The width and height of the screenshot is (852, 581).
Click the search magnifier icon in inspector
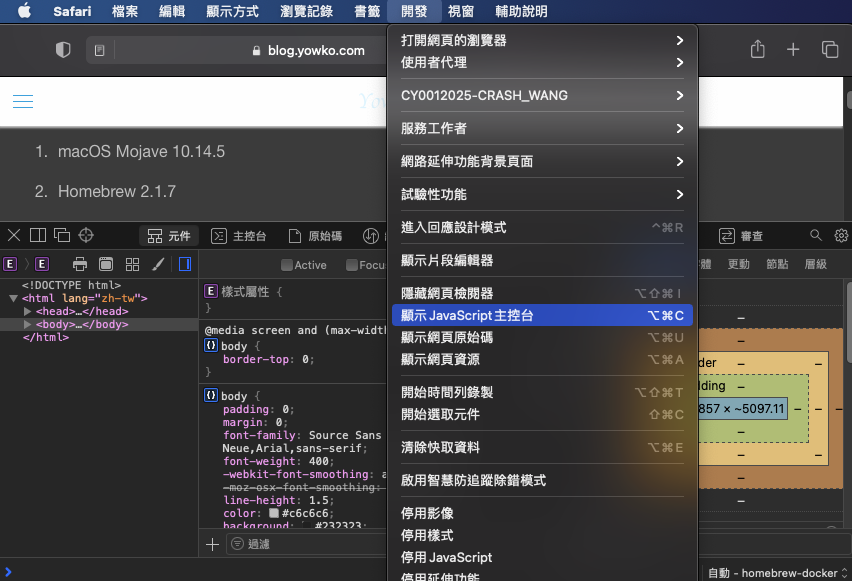point(816,235)
